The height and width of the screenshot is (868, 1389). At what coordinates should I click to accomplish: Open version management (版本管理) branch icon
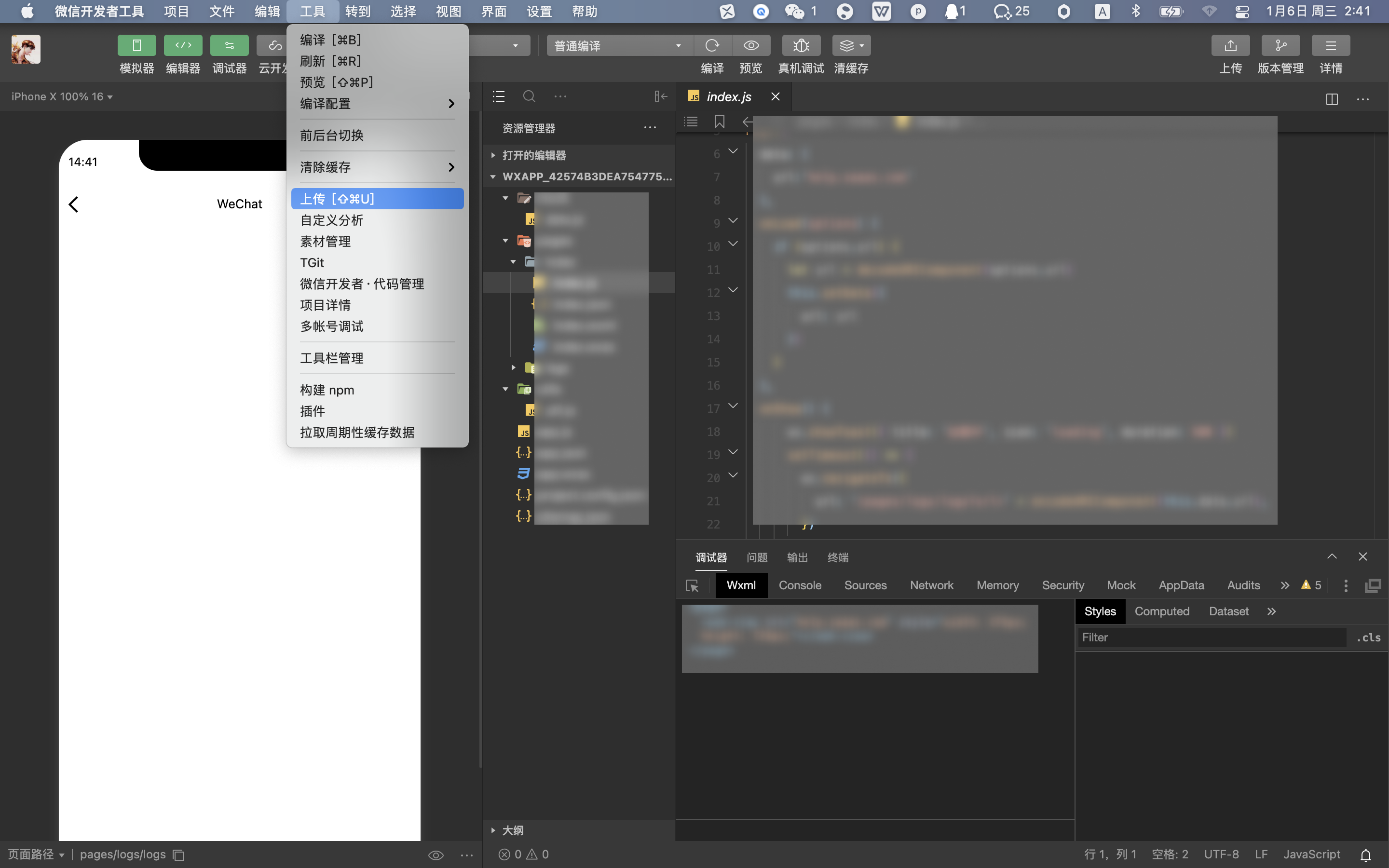1280,45
